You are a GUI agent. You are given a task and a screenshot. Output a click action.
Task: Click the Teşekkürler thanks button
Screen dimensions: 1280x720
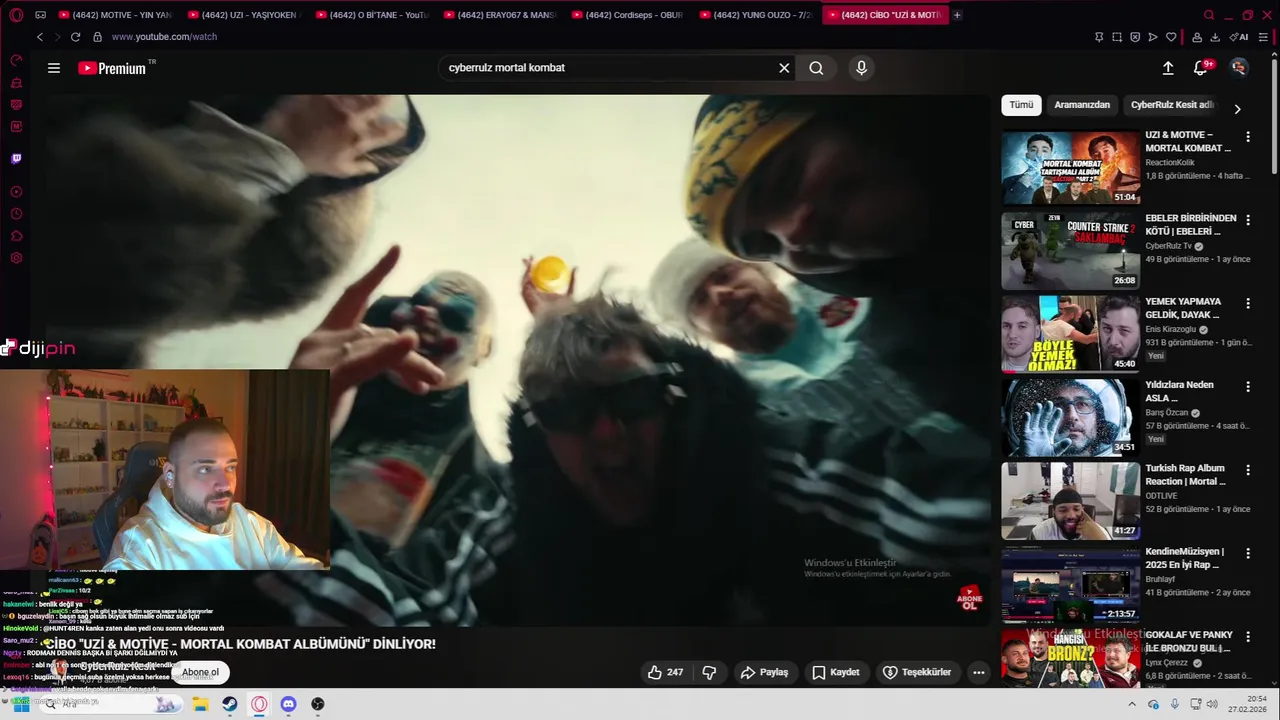coord(917,672)
